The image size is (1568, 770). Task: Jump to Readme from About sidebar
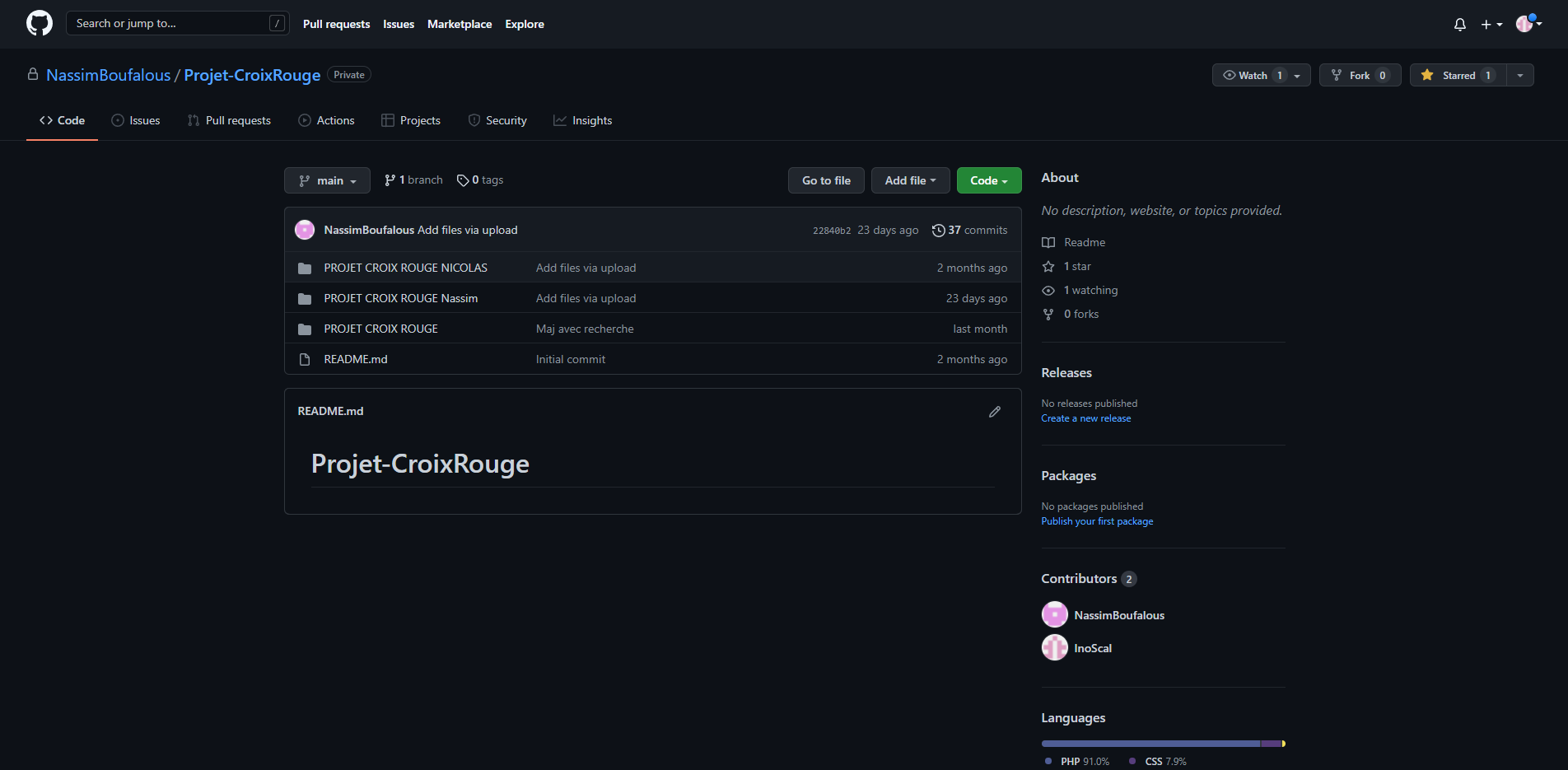click(1075, 242)
